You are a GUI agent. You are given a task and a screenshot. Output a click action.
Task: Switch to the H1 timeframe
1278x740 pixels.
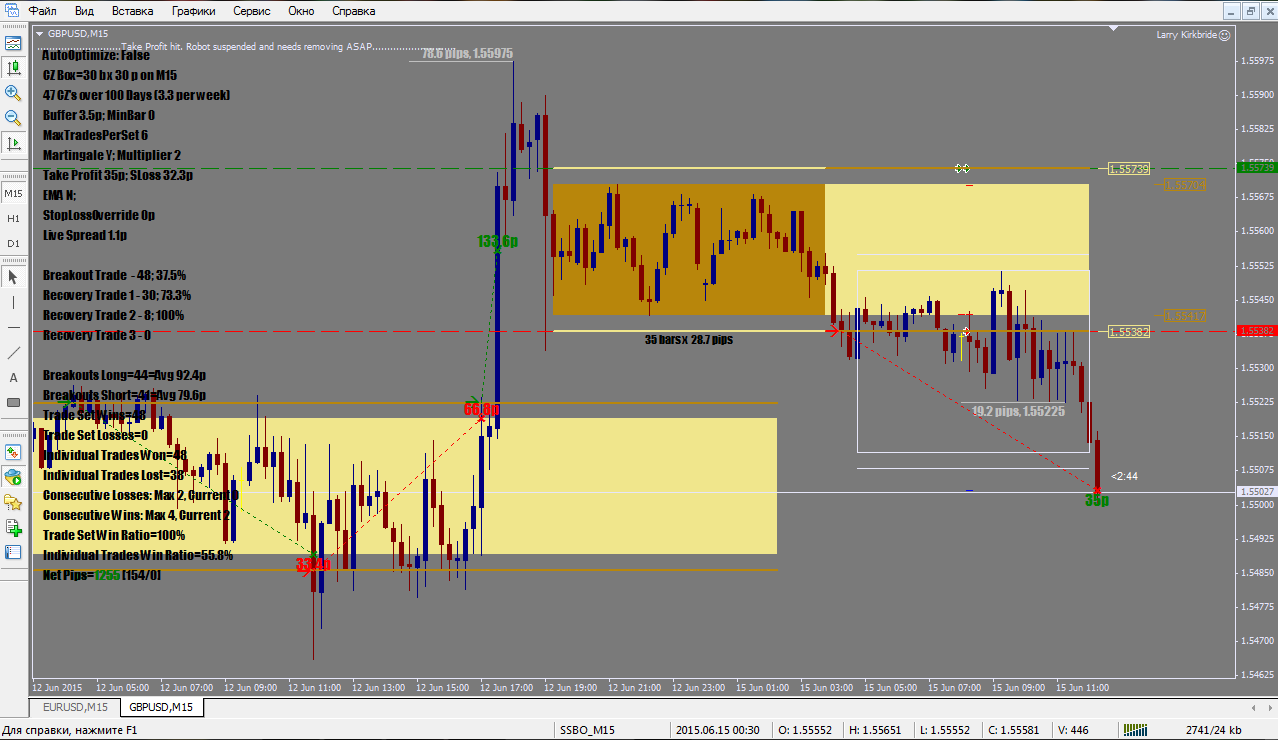pyautogui.click(x=13, y=218)
